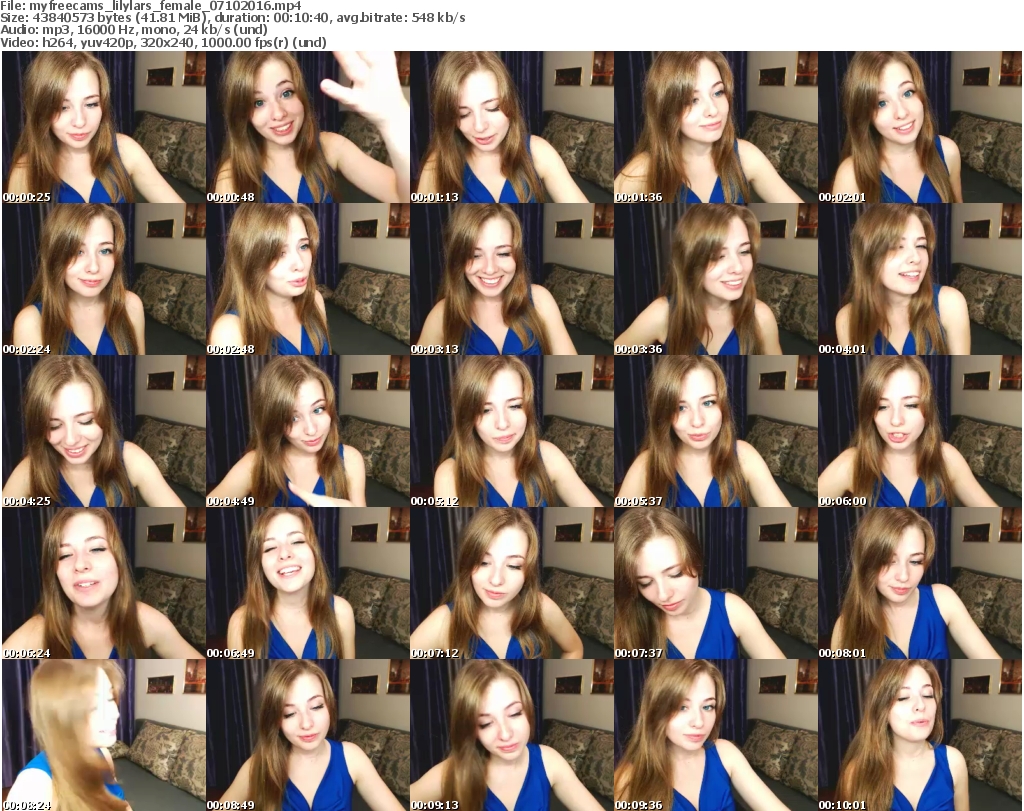Select the thumbnail frame stamped 00:04:49
The height and width of the screenshot is (811, 1024).
click(308, 431)
